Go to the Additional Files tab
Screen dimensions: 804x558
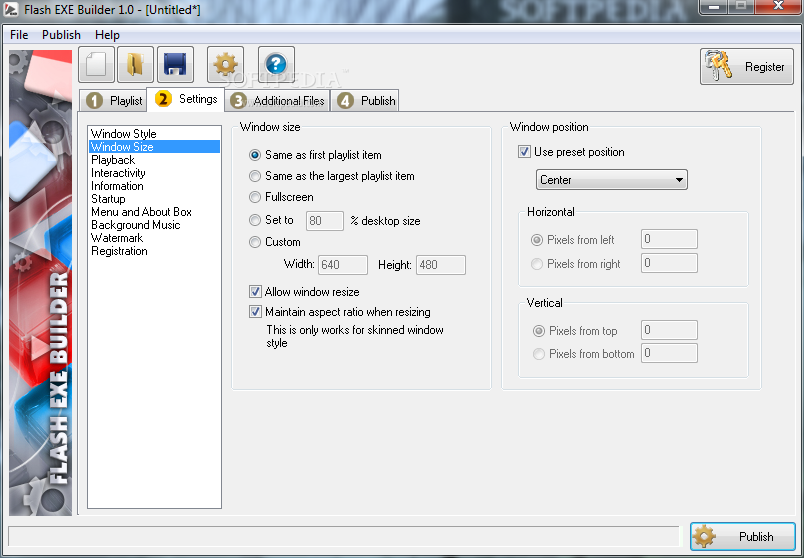[277, 101]
